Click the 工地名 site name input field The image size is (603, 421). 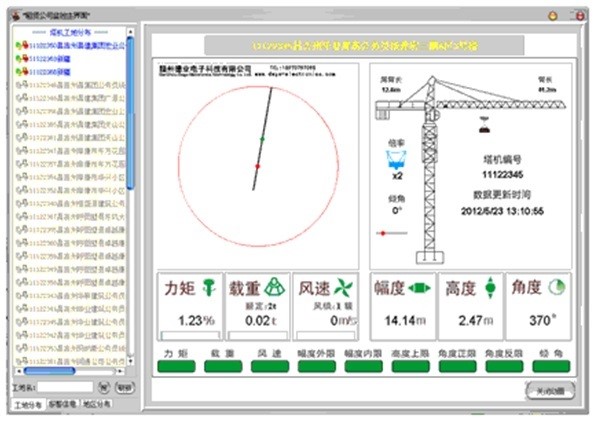coord(66,385)
